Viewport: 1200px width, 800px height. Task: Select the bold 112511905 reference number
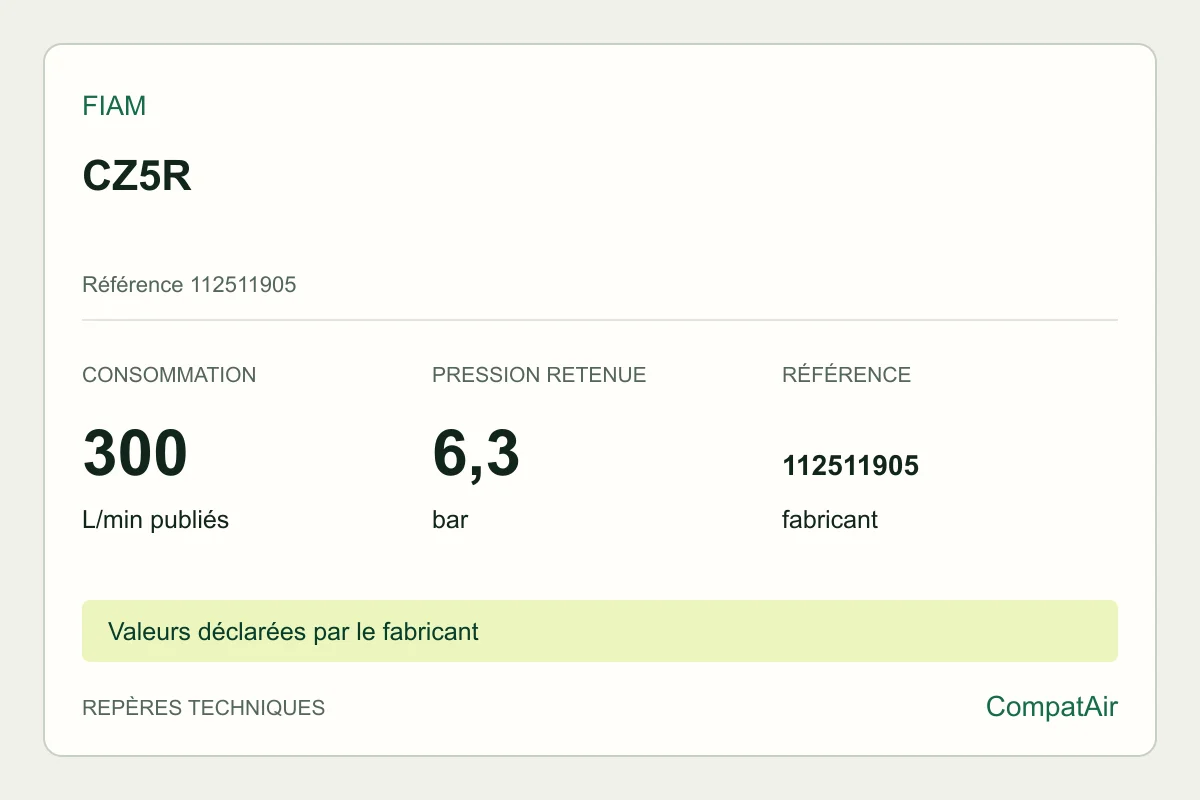pos(850,466)
